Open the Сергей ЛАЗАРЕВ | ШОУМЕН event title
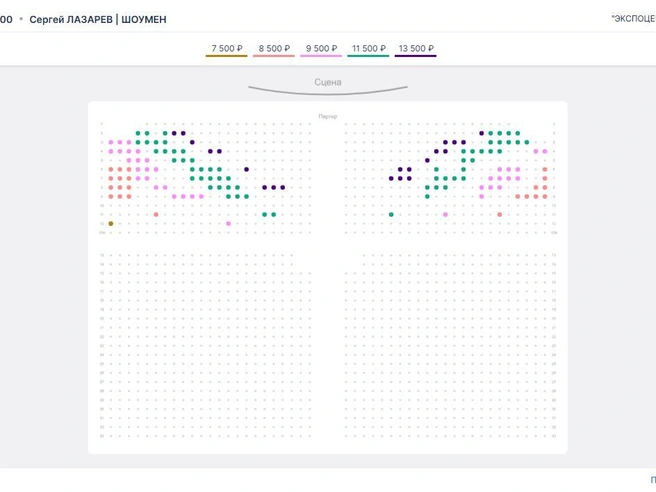656x492 pixels. [98, 20]
